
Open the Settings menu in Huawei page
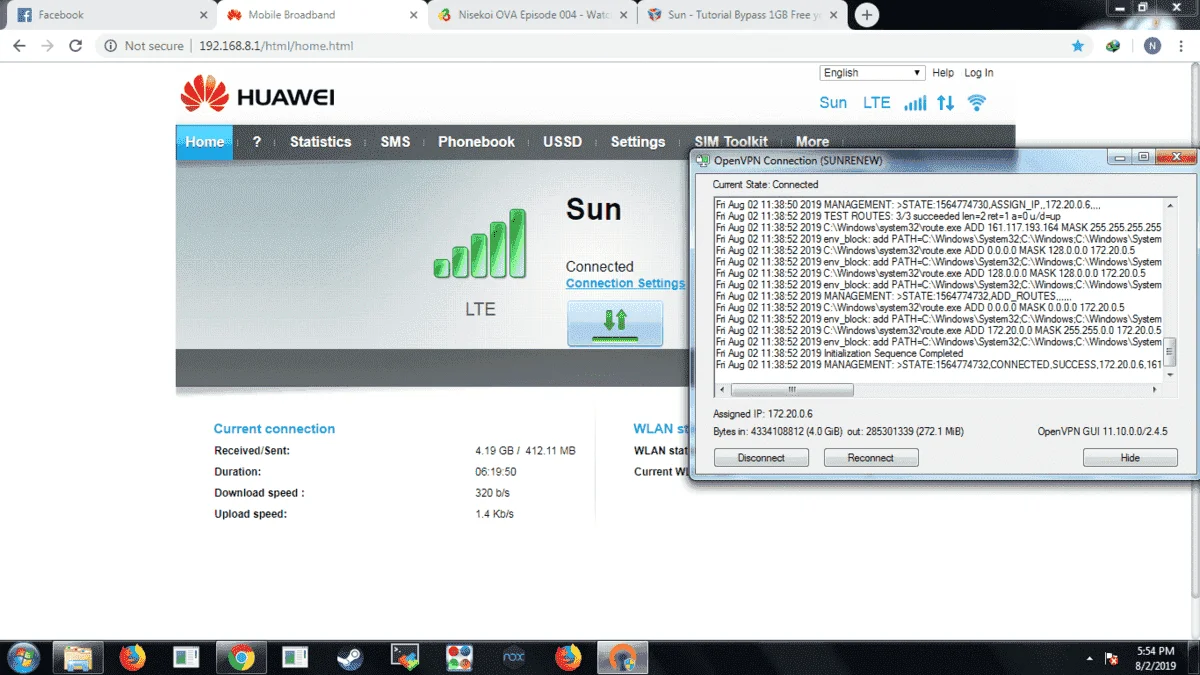(x=638, y=142)
